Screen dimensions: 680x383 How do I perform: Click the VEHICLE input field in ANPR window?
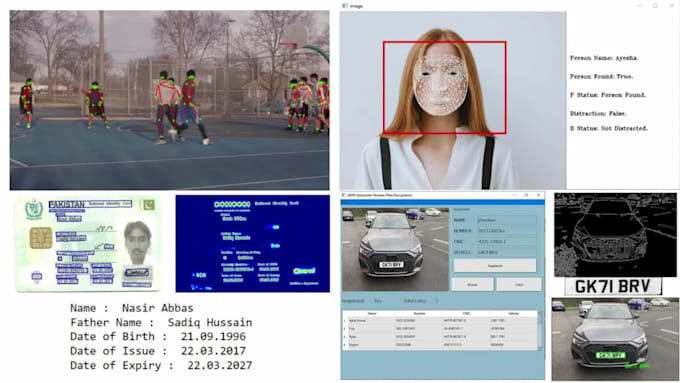507,252
